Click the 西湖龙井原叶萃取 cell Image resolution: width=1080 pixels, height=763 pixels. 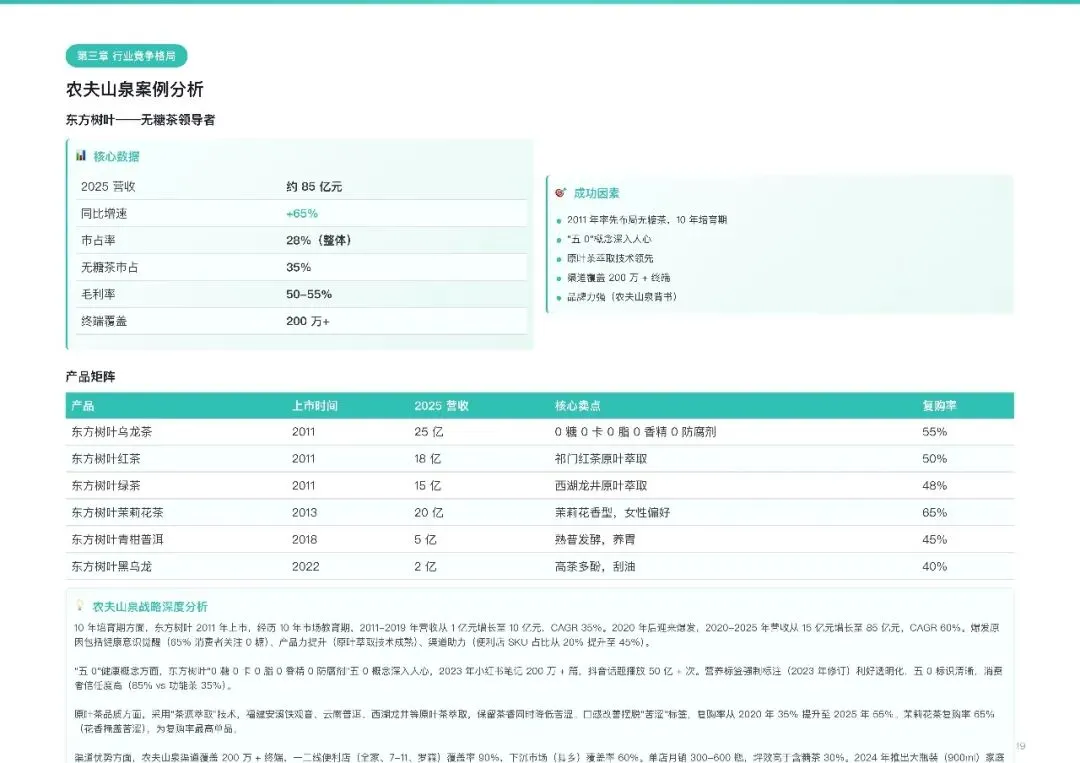(601, 485)
